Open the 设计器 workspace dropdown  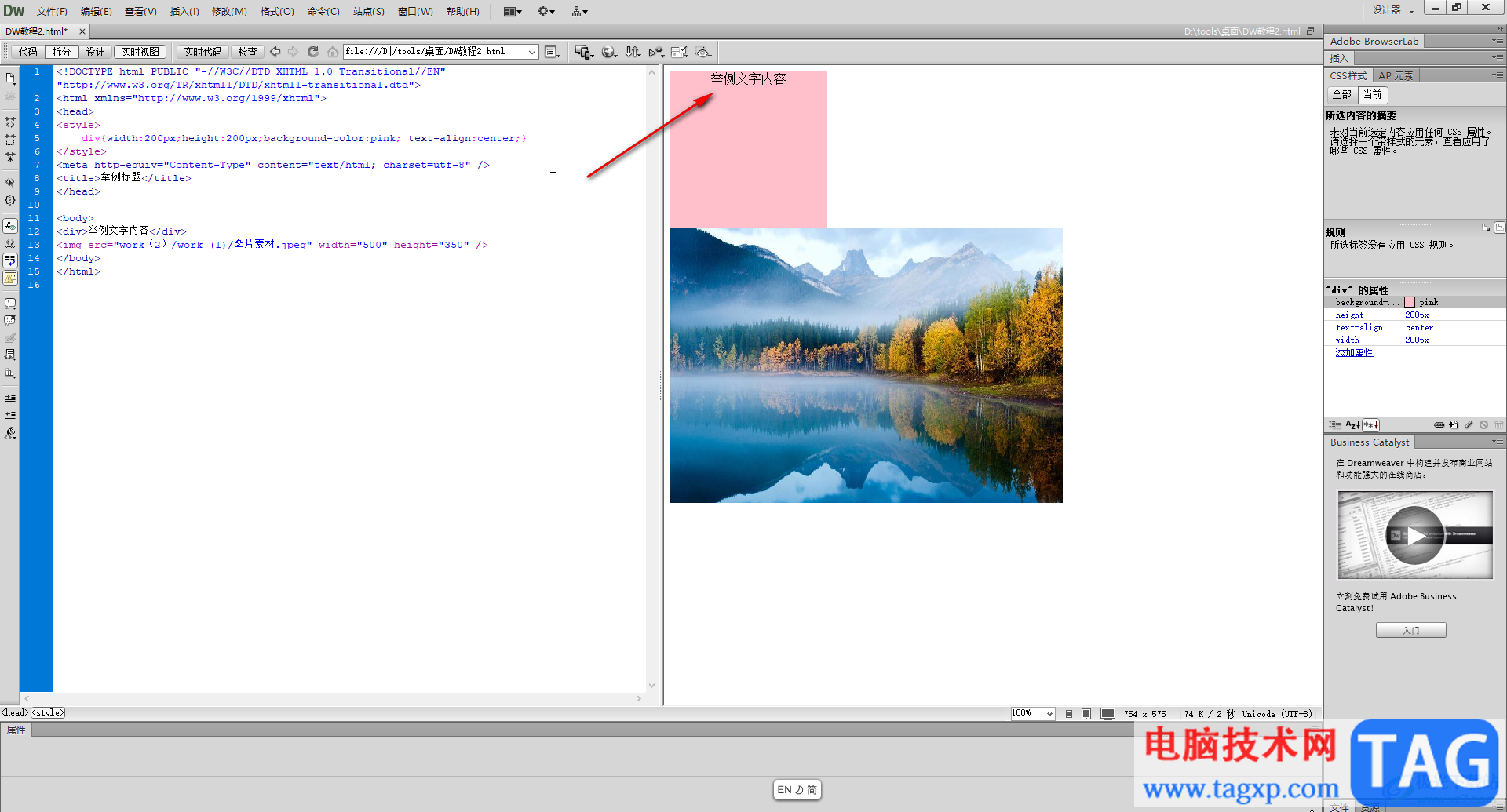(1392, 10)
